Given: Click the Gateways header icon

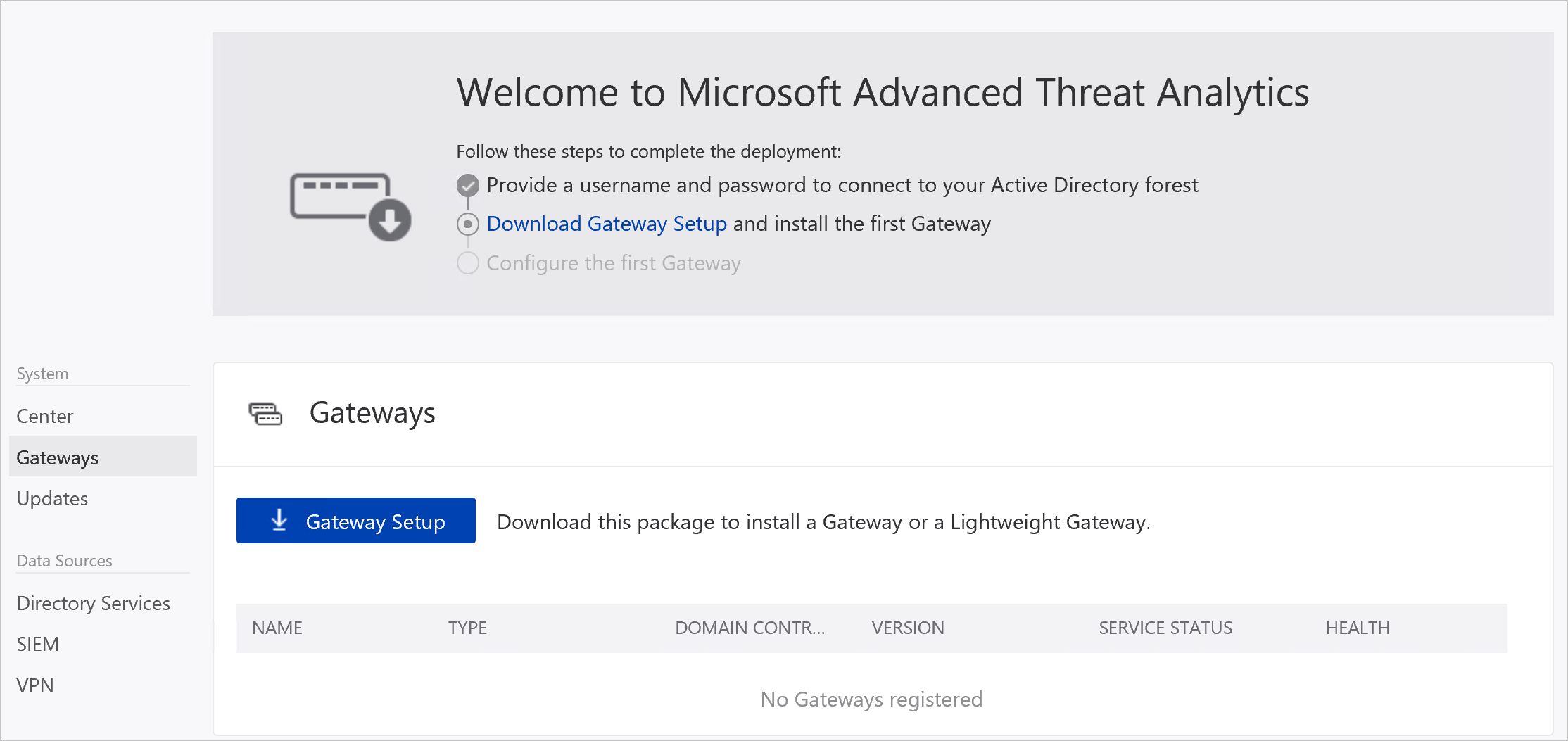Looking at the screenshot, I should pos(265,413).
